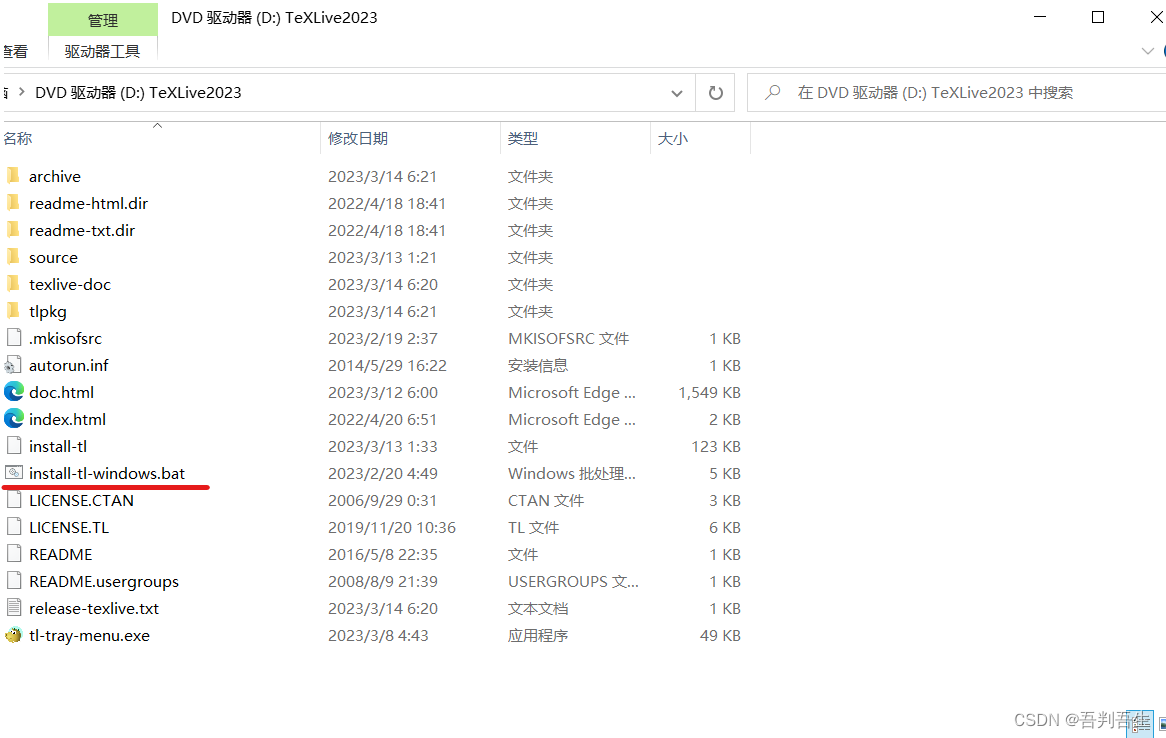Click the batch file icon for install-tl-windows.bat

[14, 472]
